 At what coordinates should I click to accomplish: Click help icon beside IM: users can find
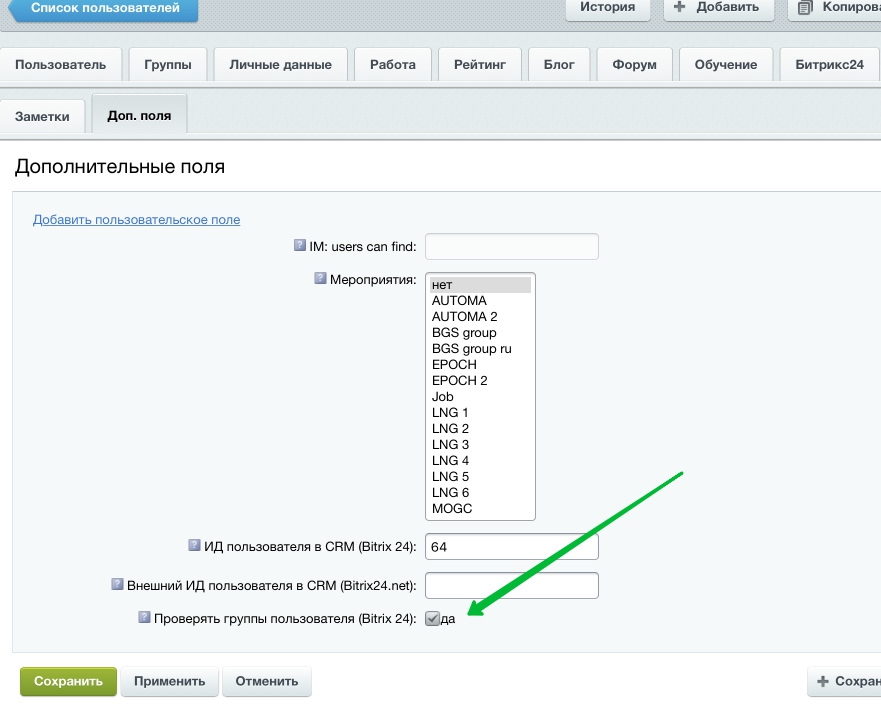tap(299, 246)
